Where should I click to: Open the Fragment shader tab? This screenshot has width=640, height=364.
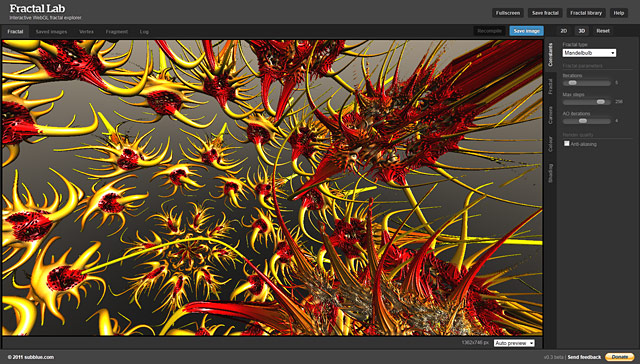(x=117, y=31)
